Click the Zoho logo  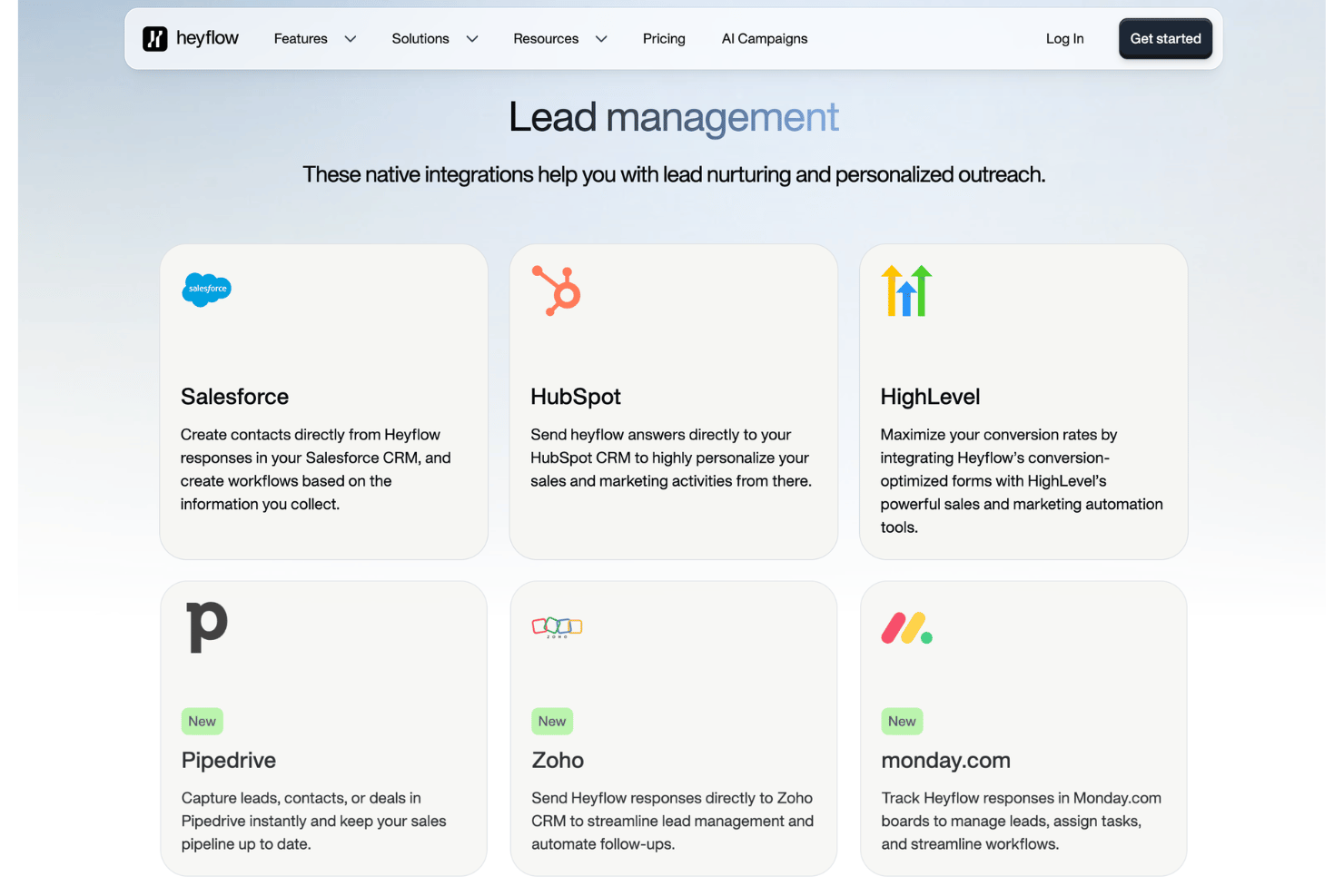point(557,627)
